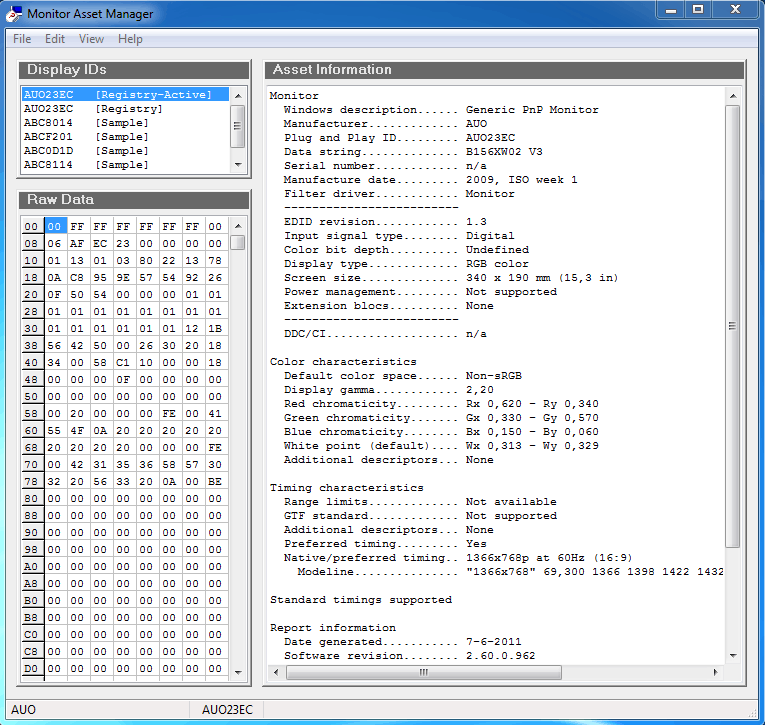Click raw data cell AF in row 08
Screen dimensions: 765x725
coord(77,243)
